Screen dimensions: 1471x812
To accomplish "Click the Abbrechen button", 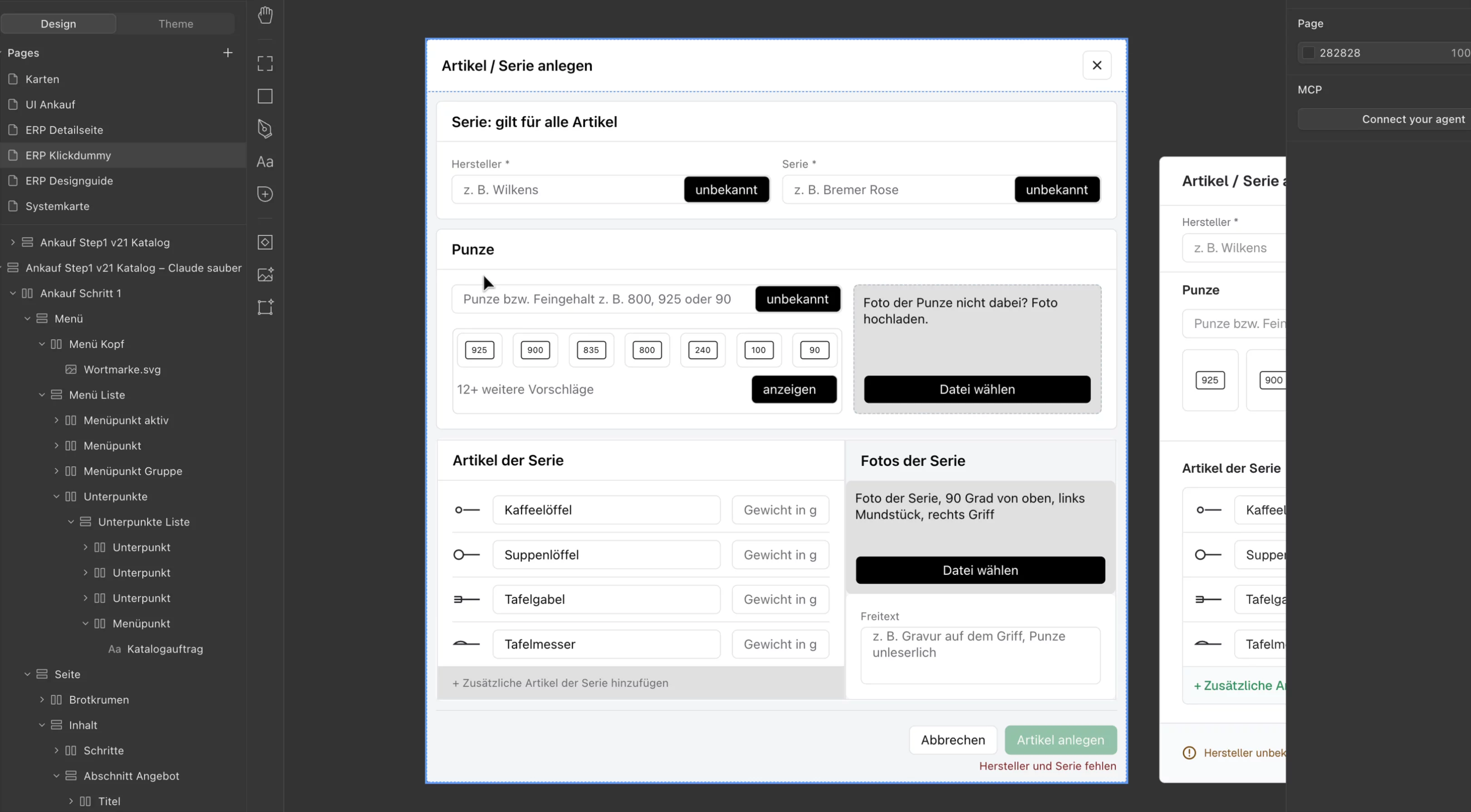I will [953, 740].
